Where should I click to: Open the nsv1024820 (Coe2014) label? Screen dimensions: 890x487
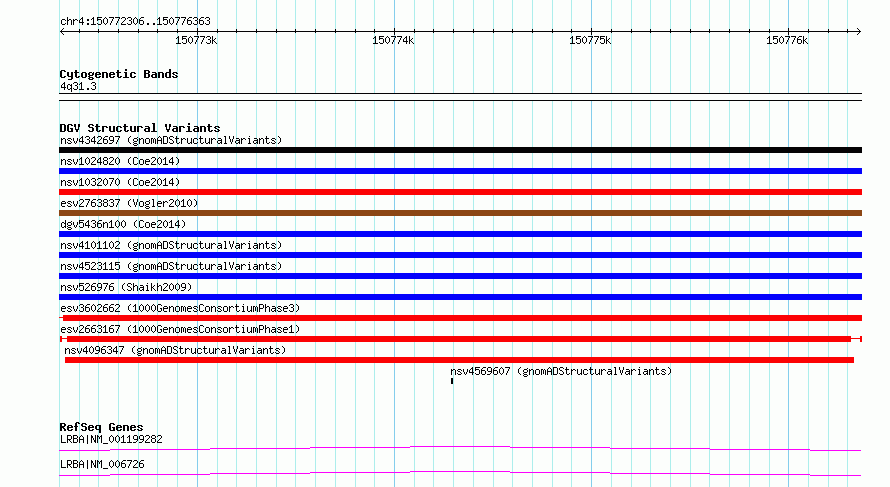[x=120, y=161]
